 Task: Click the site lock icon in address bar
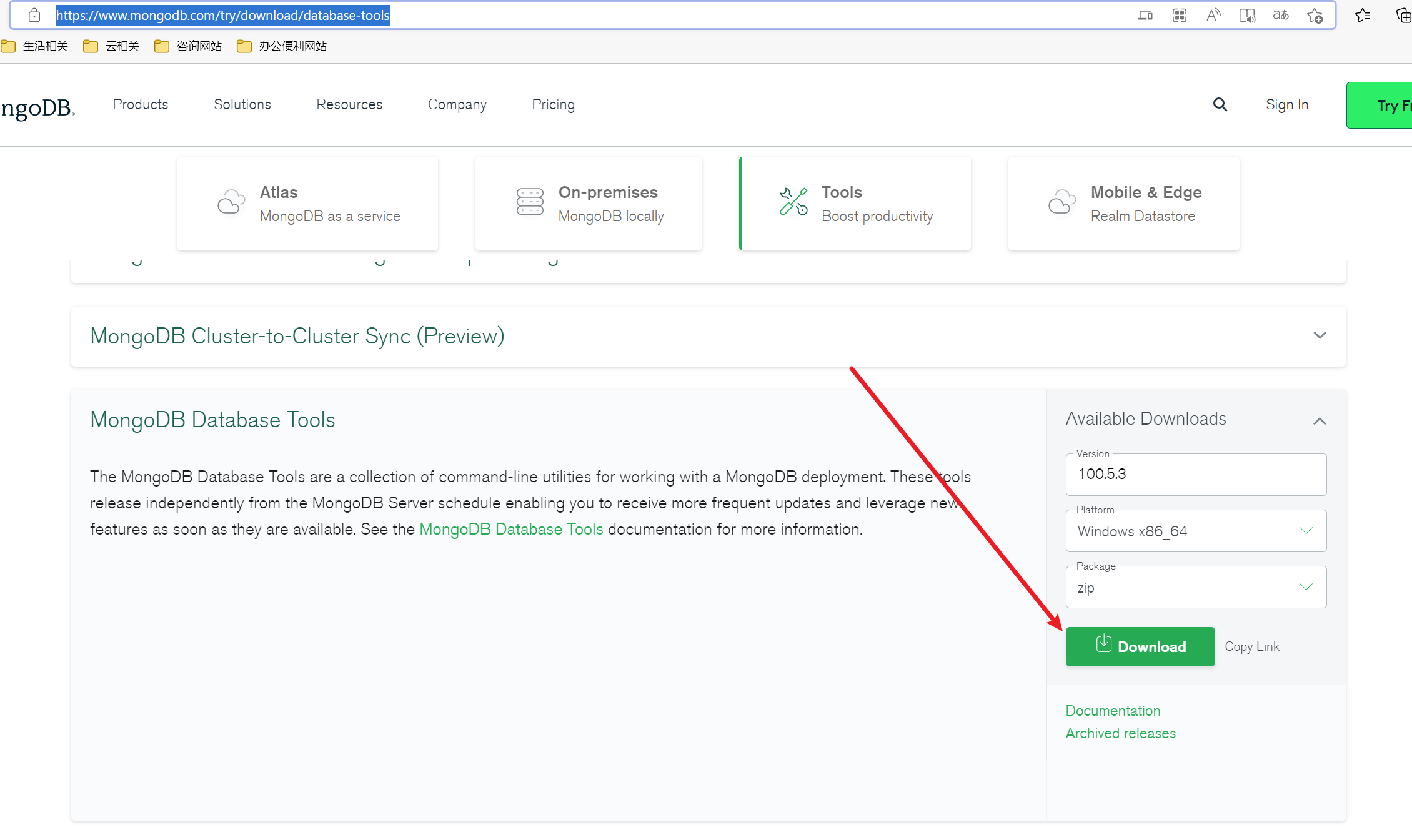coord(34,15)
